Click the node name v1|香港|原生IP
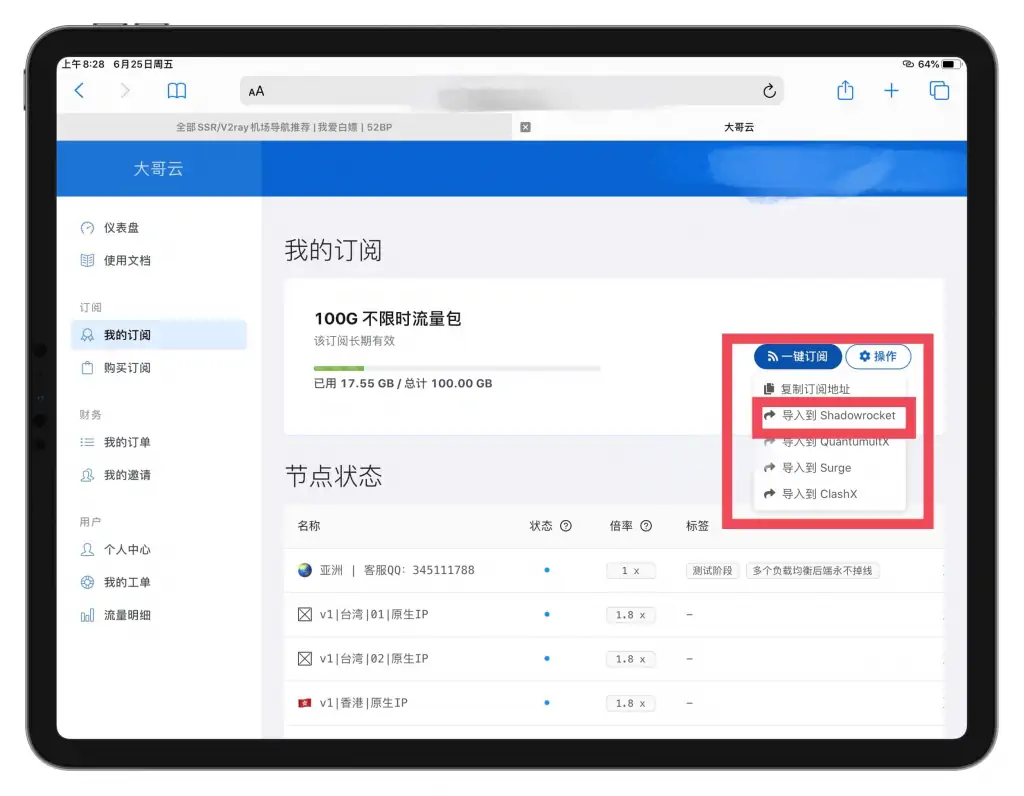Screen dimensions: 1024x796 (364, 703)
